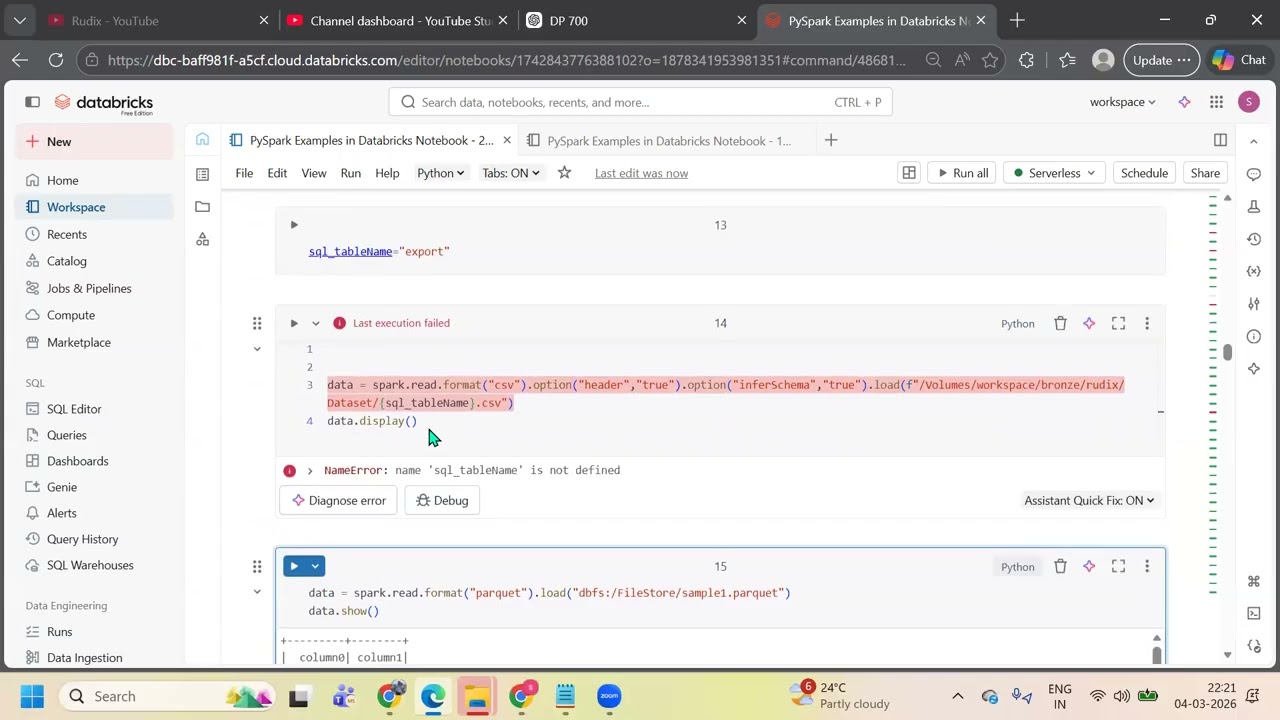Maximize cell 14 with fullscreen icon
The width and height of the screenshot is (1280, 720).
click(x=1118, y=323)
